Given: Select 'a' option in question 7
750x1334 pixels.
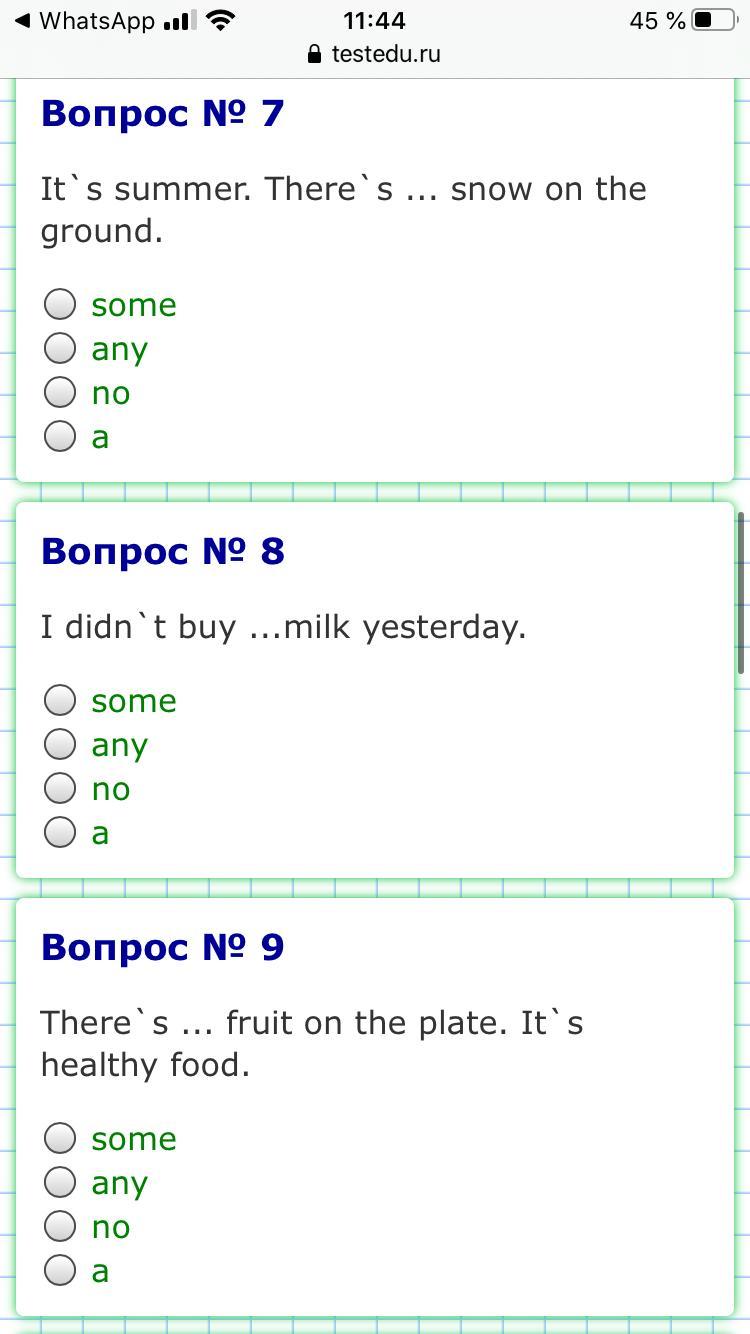Looking at the screenshot, I should point(60,436).
